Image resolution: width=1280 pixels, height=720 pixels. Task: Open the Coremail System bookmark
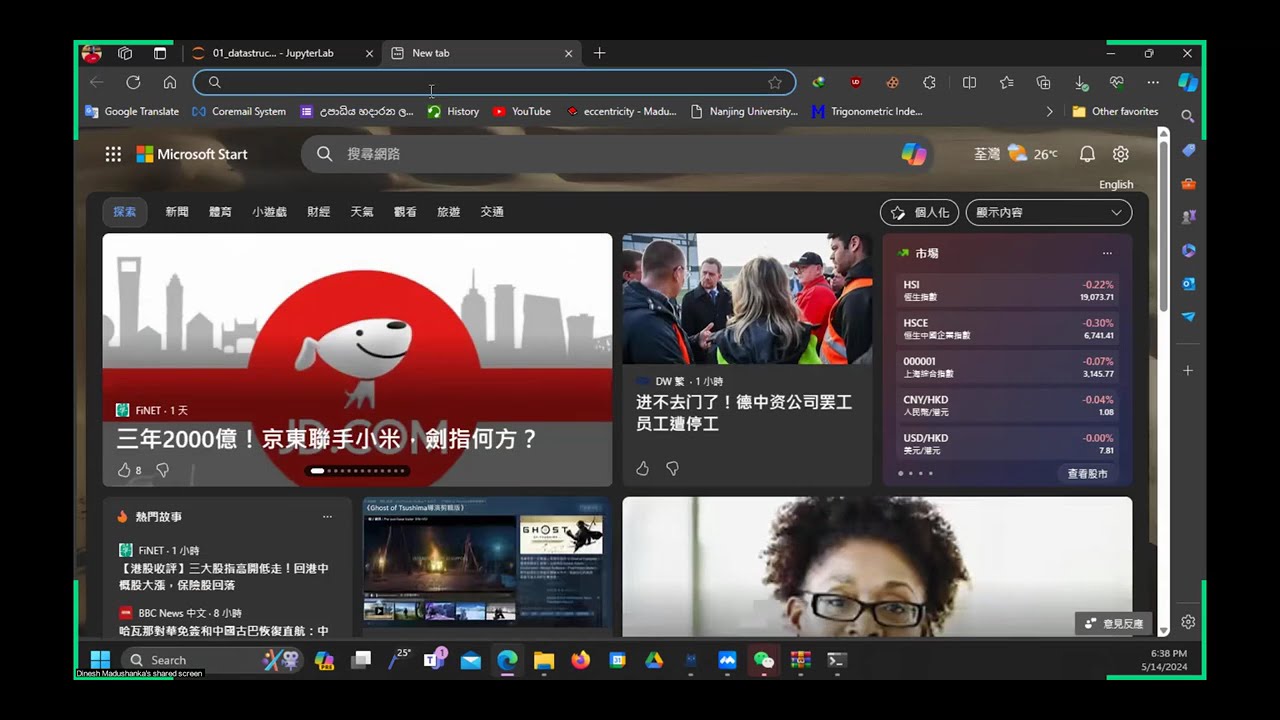pyautogui.click(x=239, y=112)
